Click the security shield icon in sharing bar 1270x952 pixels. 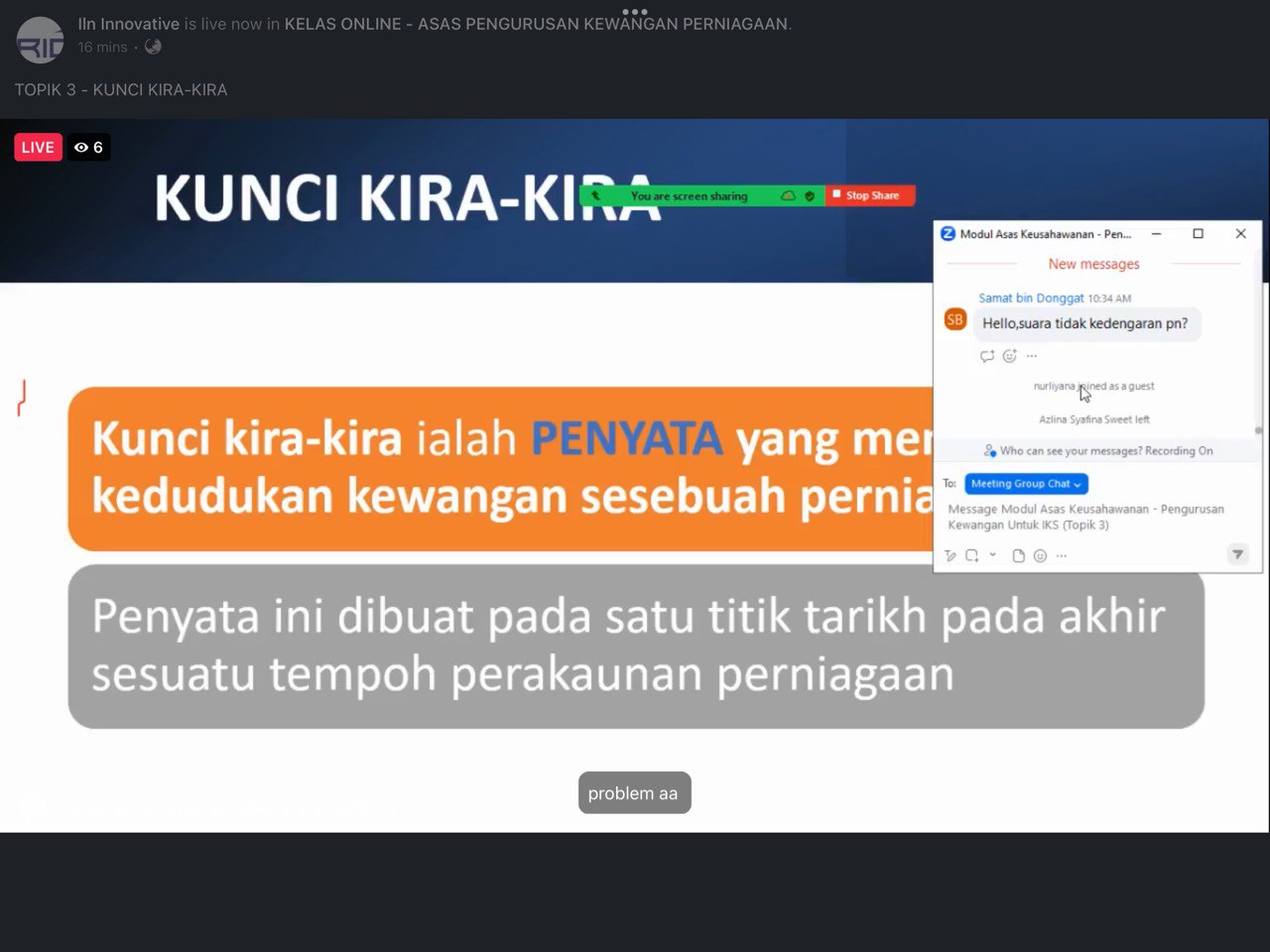tap(810, 196)
